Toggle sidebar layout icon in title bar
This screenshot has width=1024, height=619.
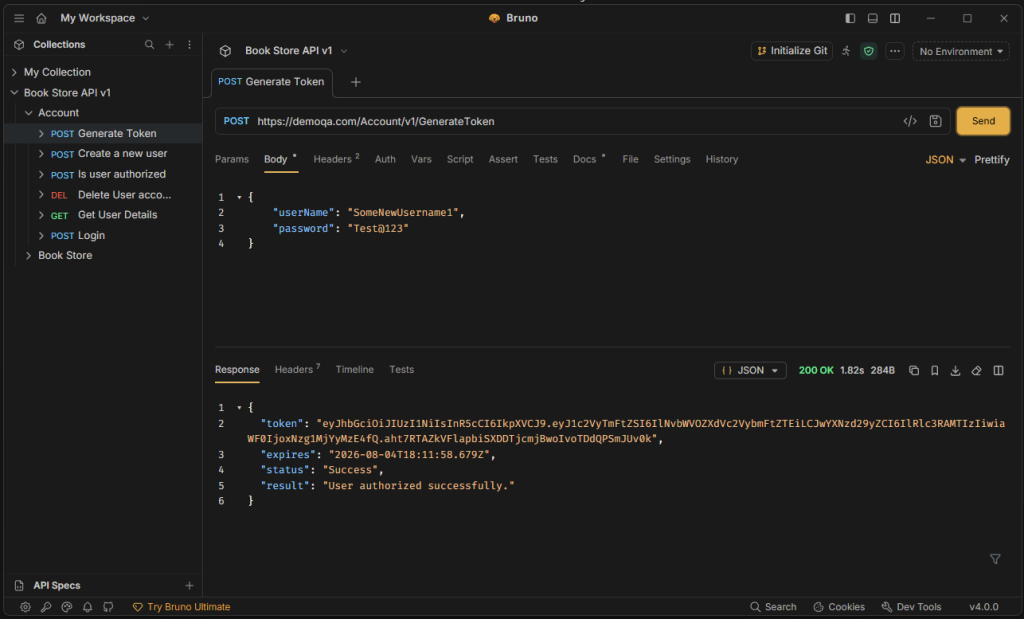(850, 18)
